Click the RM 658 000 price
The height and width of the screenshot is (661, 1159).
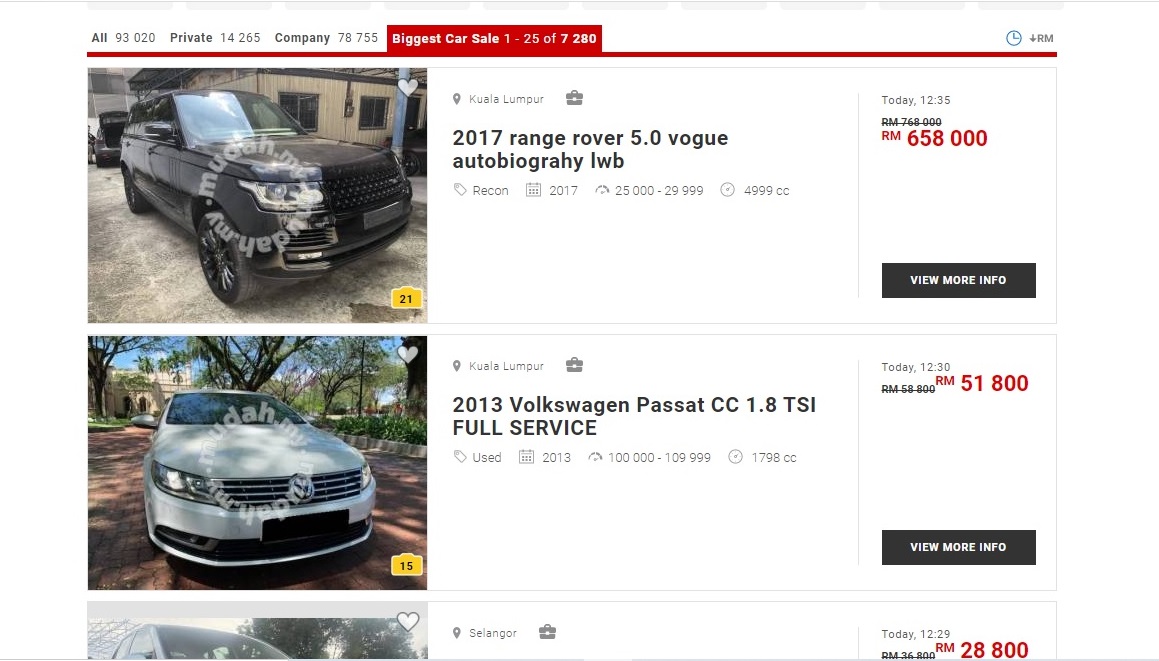click(934, 138)
